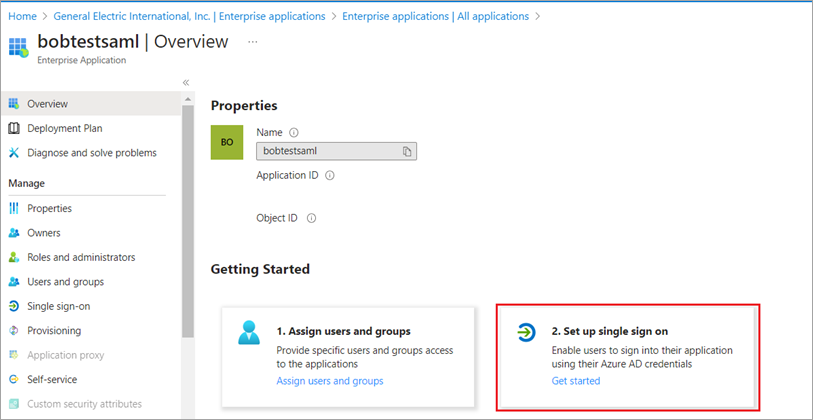Viewport: 813px width, 420px height.
Task: Click the Properties bars icon in sidebar
Action: click(x=14, y=208)
